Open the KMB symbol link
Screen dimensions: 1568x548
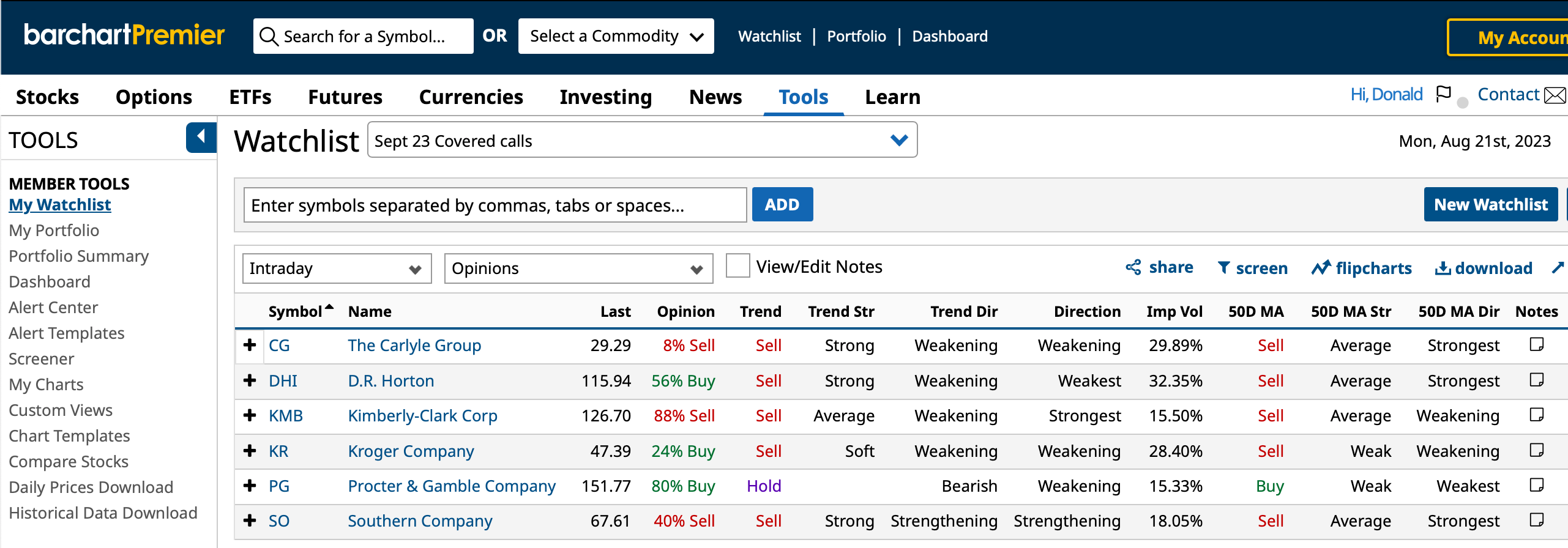tap(286, 415)
